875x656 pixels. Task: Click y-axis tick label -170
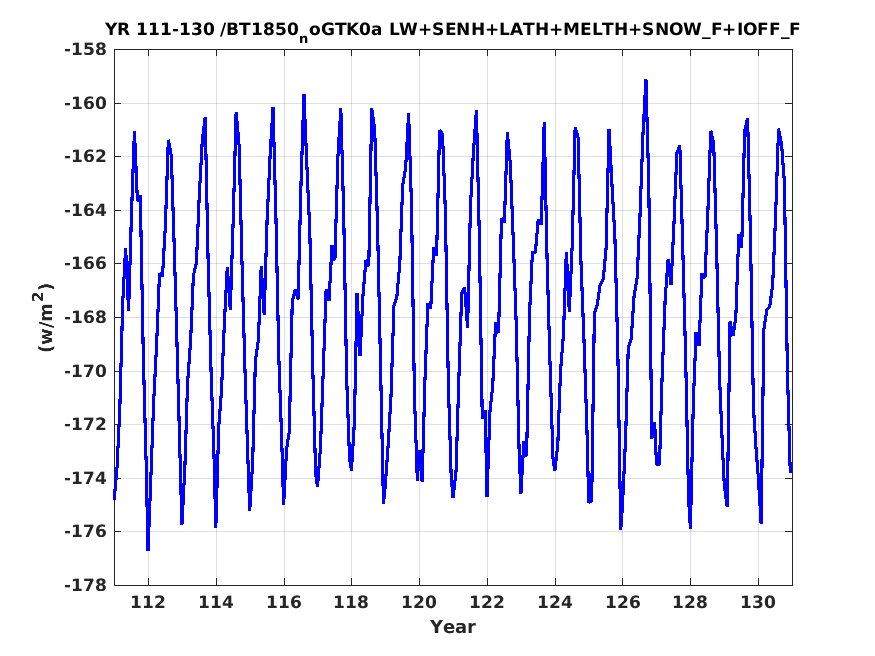click(x=85, y=371)
